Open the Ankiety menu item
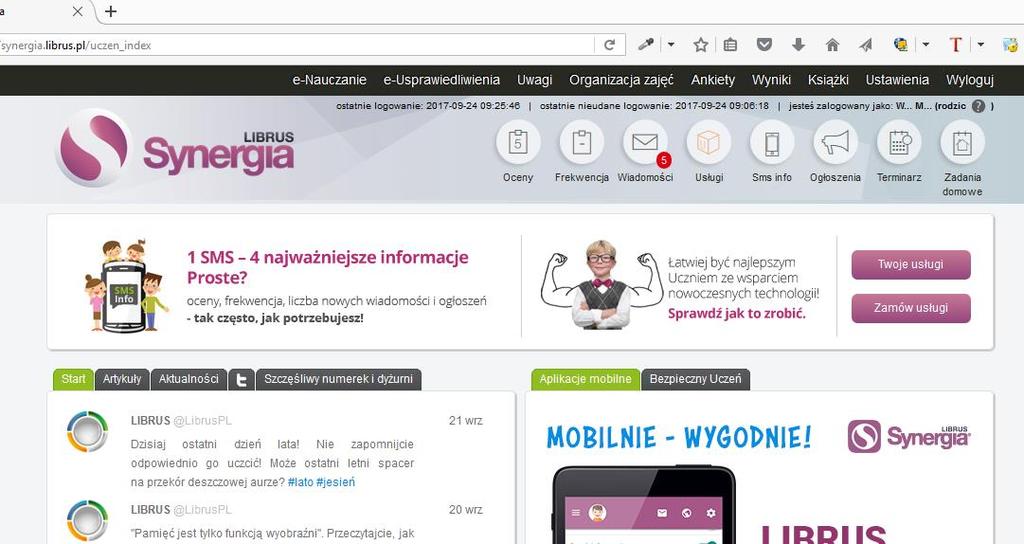Viewport: 1024px width, 544px height. pos(713,80)
